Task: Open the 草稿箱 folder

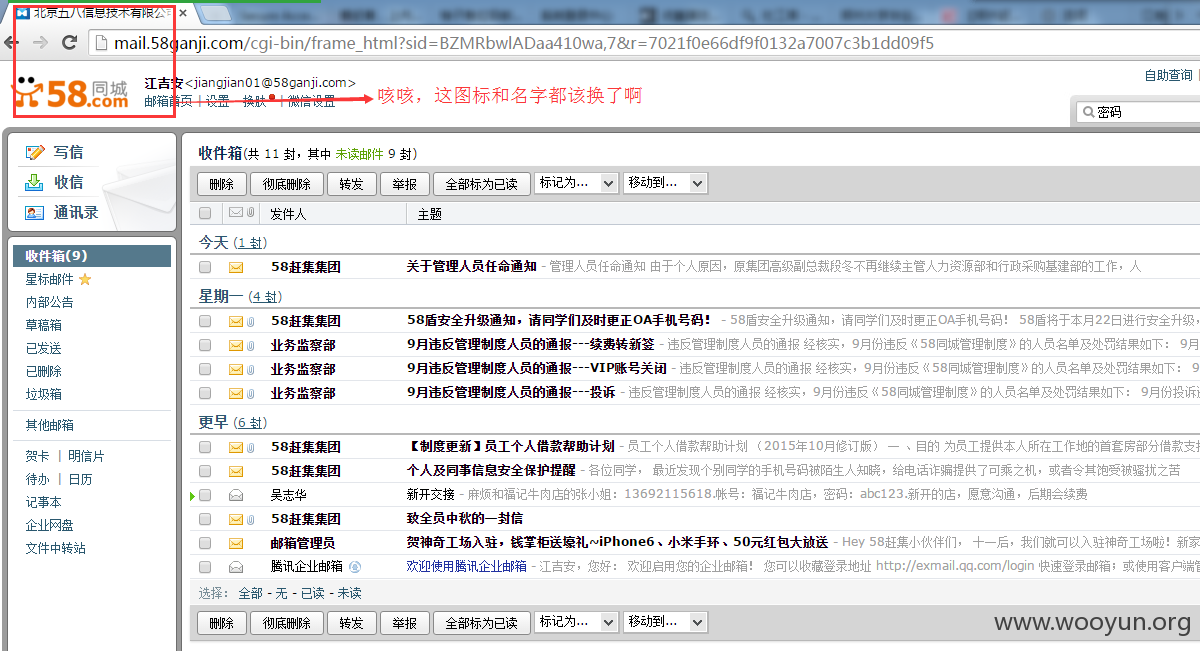Action: pyautogui.click(x=43, y=325)
